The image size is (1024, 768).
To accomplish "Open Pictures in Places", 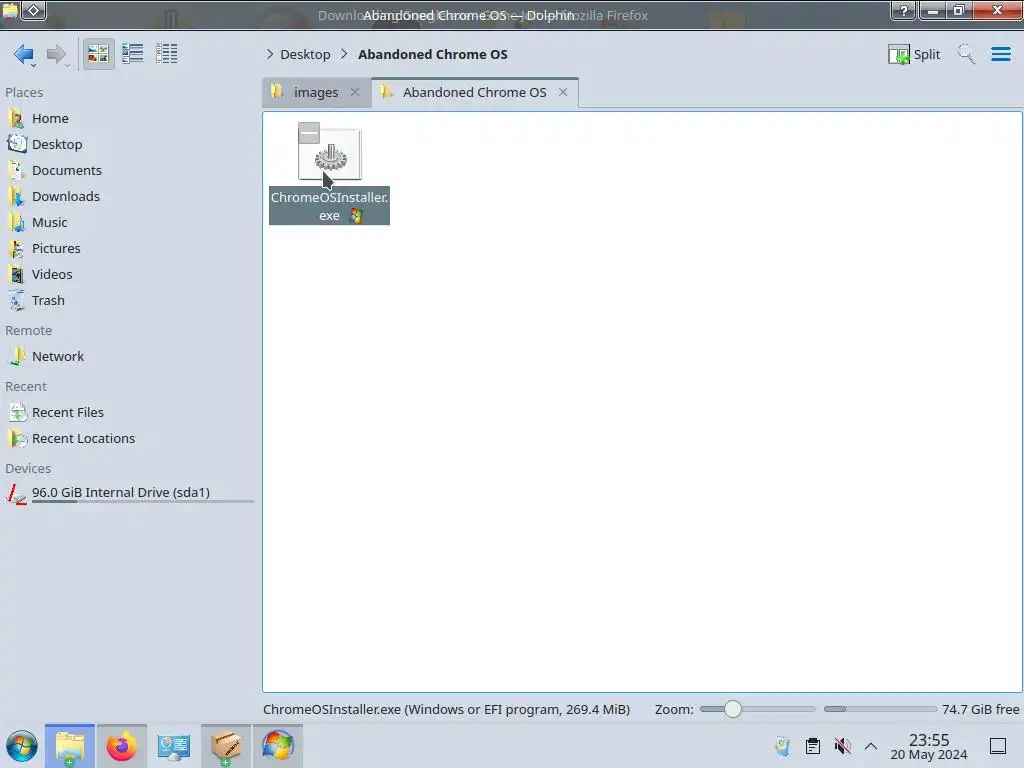I will coord(56,249).
